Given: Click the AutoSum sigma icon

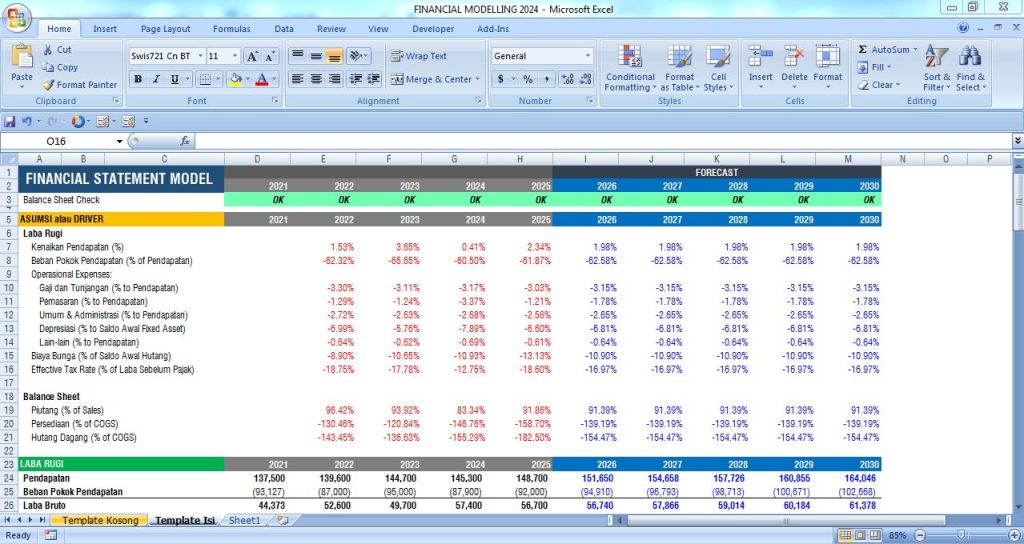Looking at the screenshot, I should point(863,49).
